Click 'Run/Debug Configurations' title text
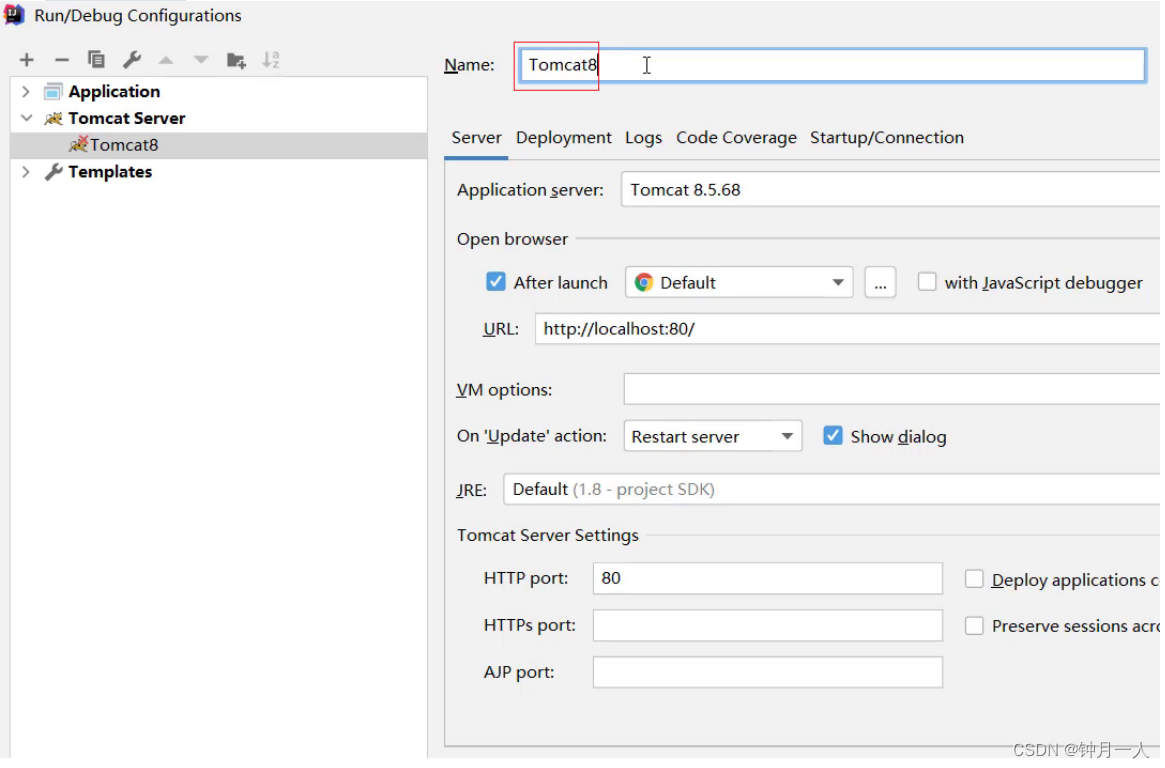The height and width of the screenshot is (768, 1165). [138, 16]
